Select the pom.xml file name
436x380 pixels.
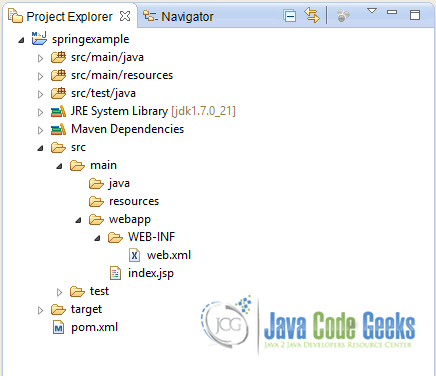94,328
